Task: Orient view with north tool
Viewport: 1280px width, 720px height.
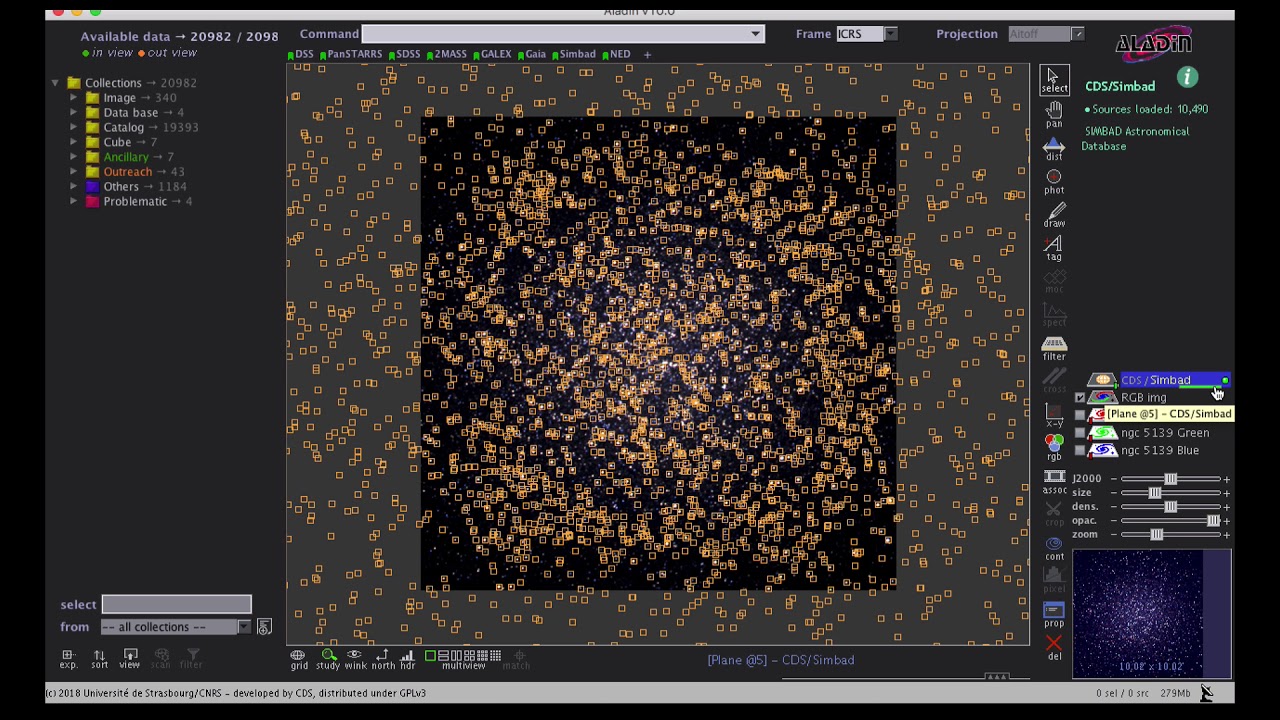Action: [383, 659]
